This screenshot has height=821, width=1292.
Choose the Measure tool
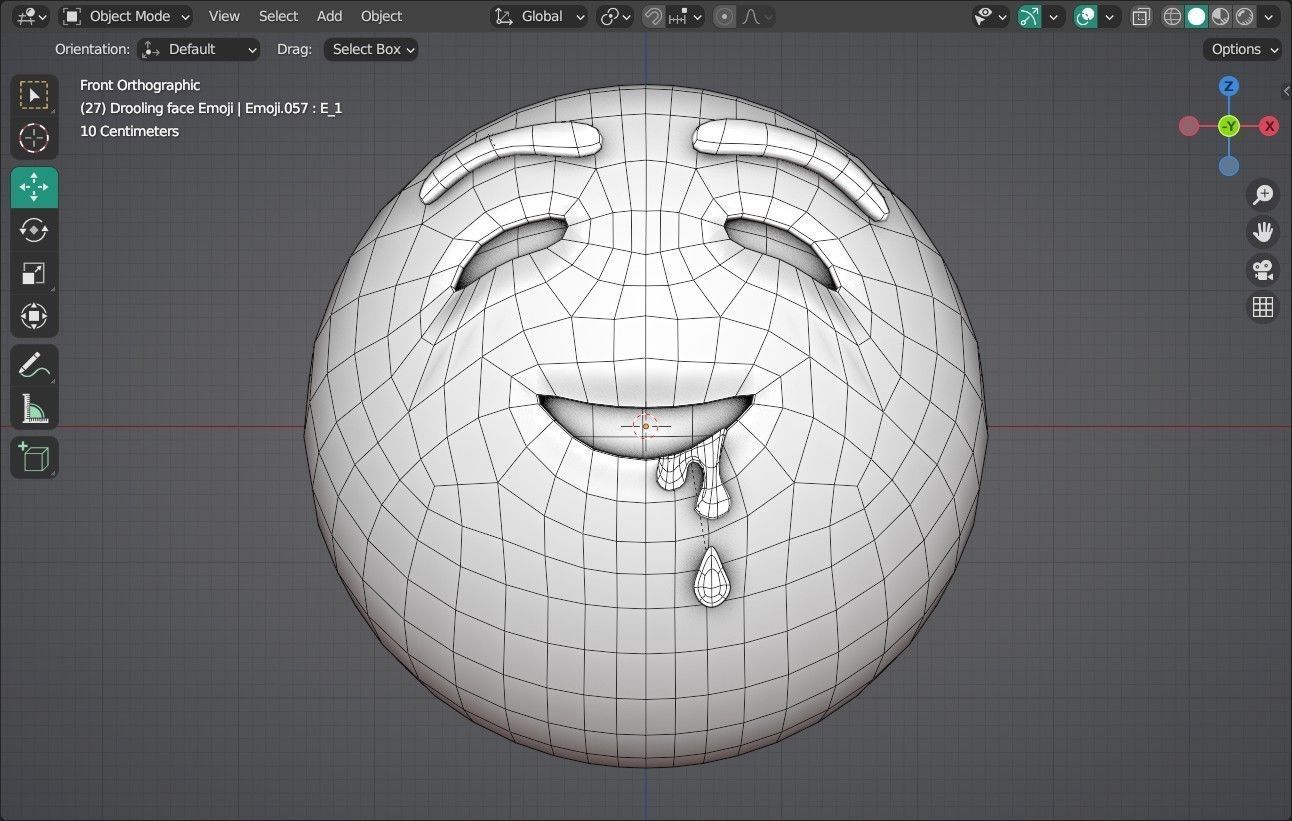34,408
